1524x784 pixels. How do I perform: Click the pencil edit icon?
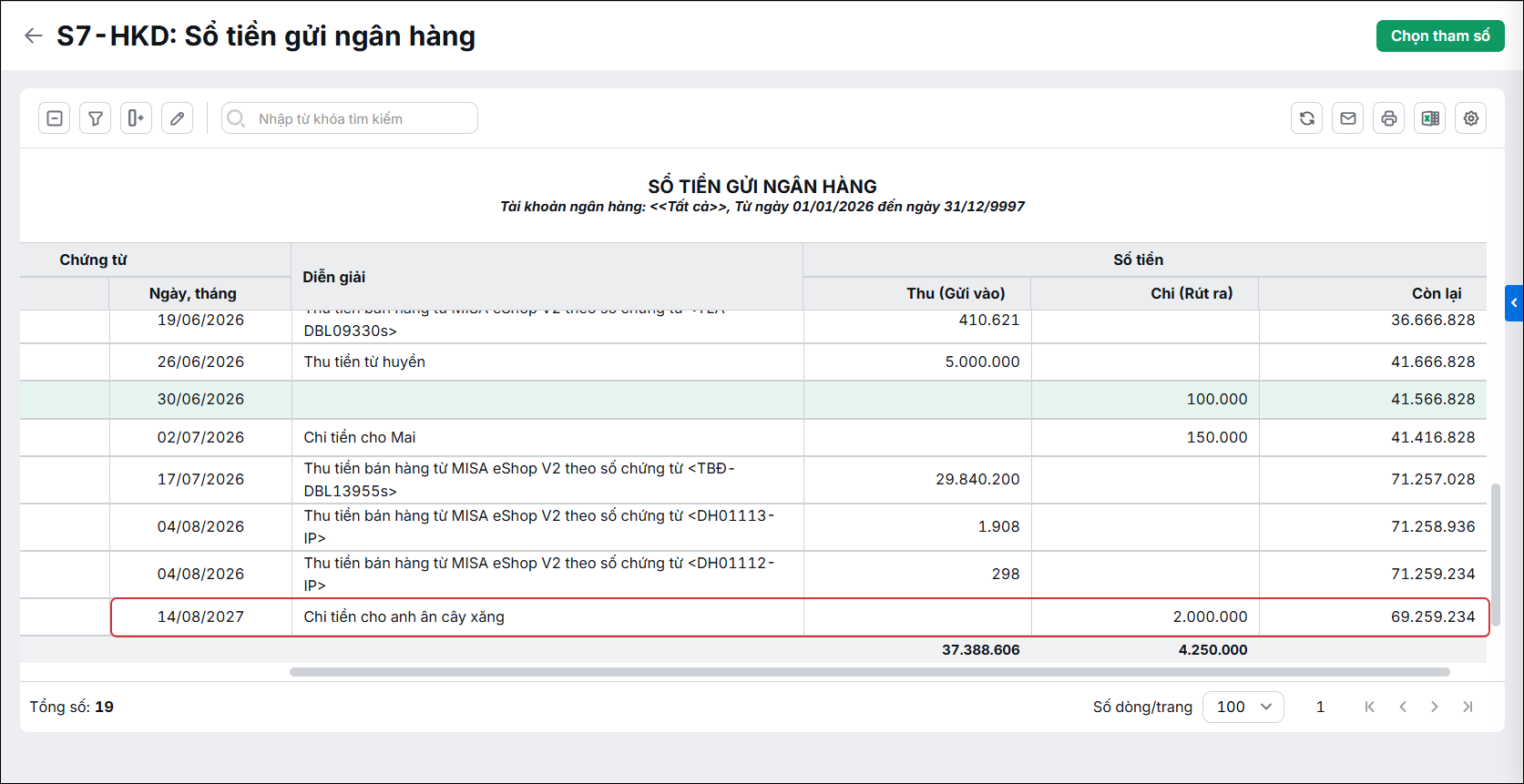coord(178,118)
